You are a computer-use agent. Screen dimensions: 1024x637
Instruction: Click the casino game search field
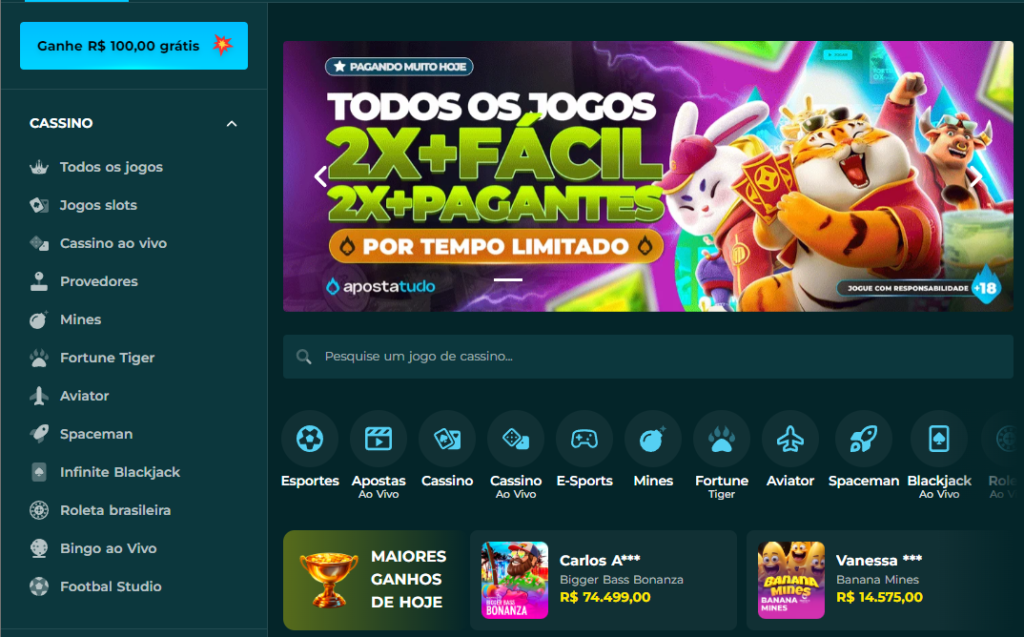pyautogui.click(x=648, y=357)
